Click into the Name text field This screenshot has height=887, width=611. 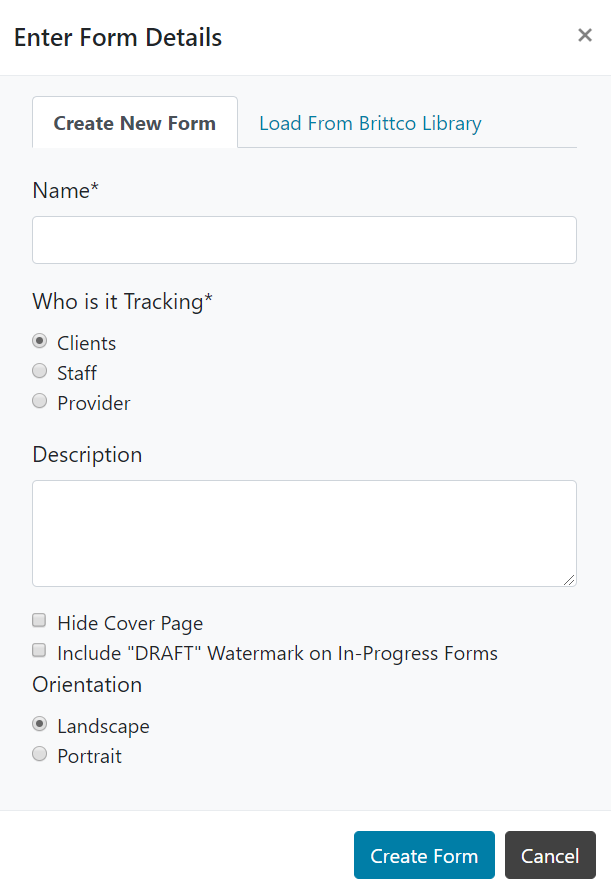tap(304, 240)
